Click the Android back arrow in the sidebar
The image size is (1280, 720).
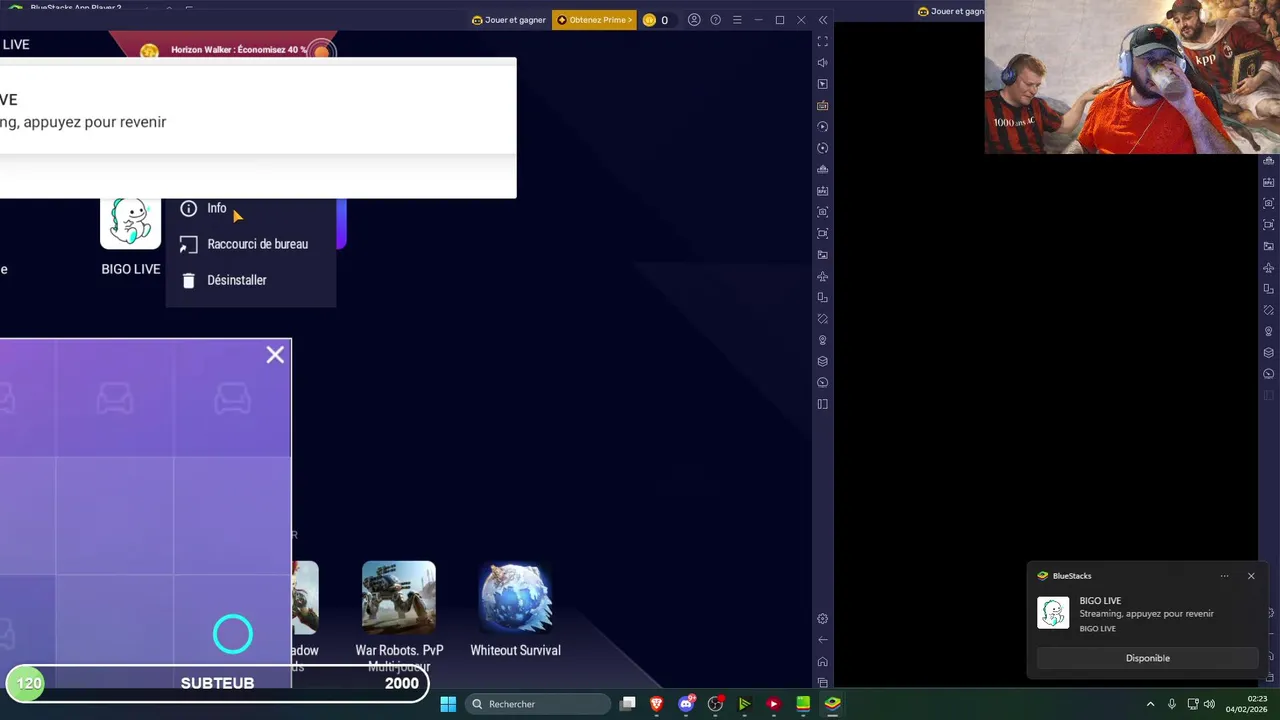click(x=822, y=640)
